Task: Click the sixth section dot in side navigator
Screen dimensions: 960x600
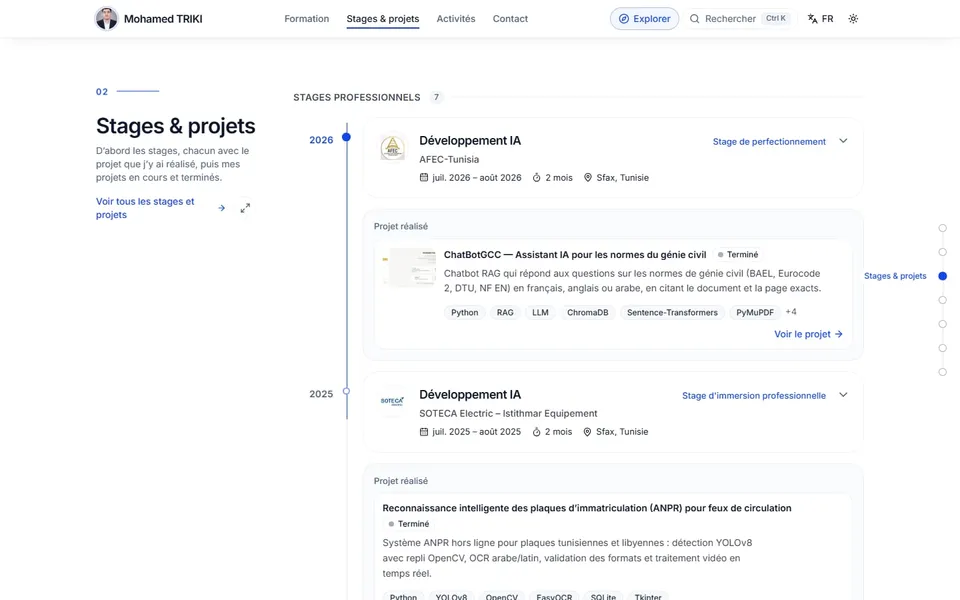Action: pyautogui.click(x=942, y=348)
